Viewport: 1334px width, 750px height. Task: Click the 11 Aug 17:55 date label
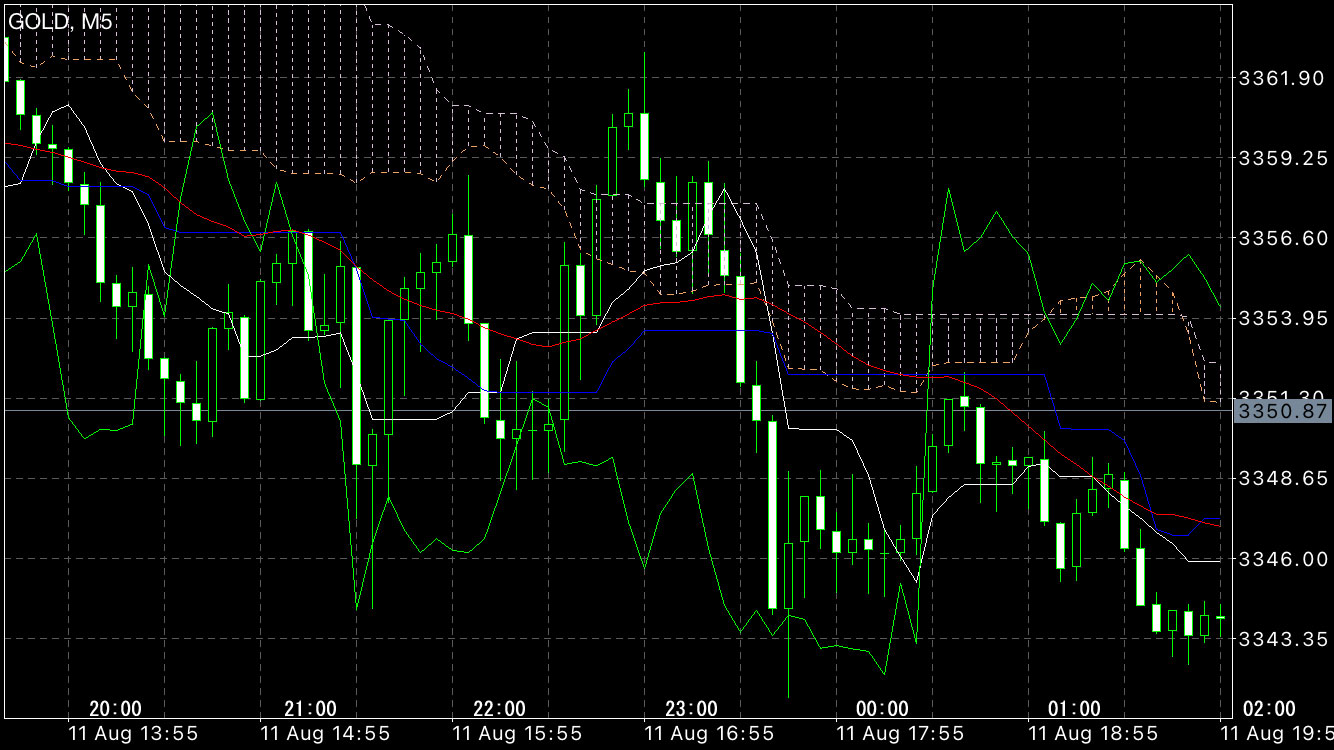click(x=900, y=734)
